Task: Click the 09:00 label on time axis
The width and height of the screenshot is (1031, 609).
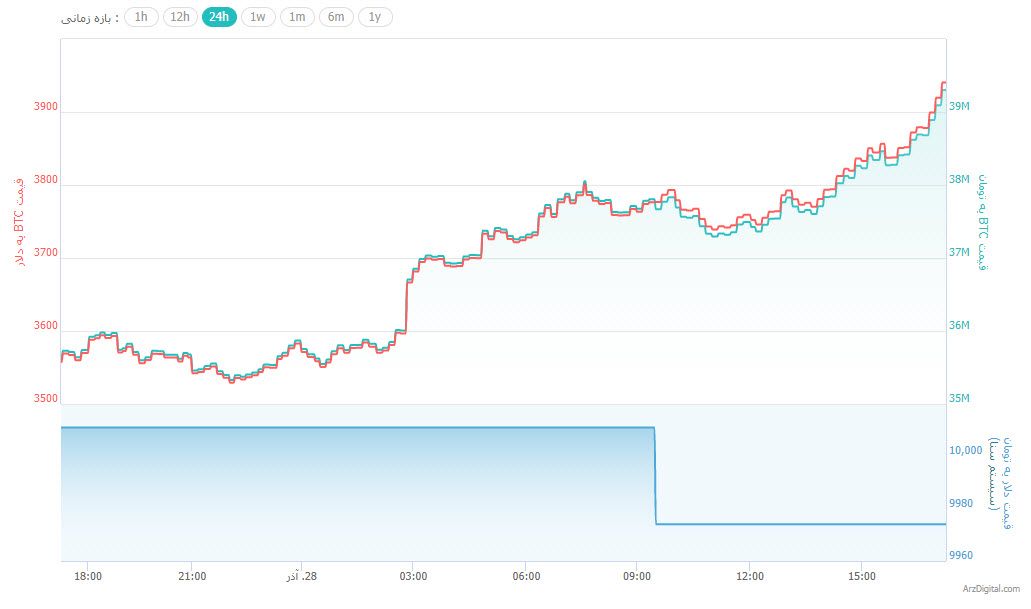Action: [637, 576]
